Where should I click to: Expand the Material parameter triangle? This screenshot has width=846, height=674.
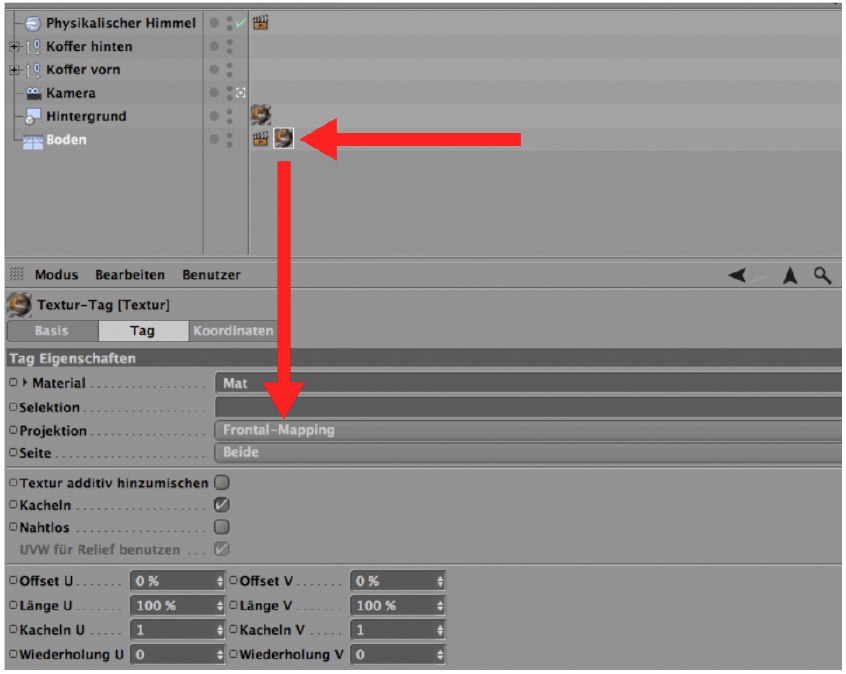click(x=24, y=383)
